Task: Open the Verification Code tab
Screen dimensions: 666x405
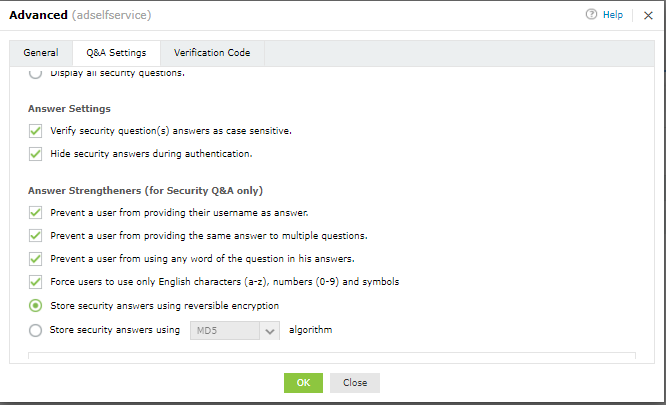Action: (212, 52)
